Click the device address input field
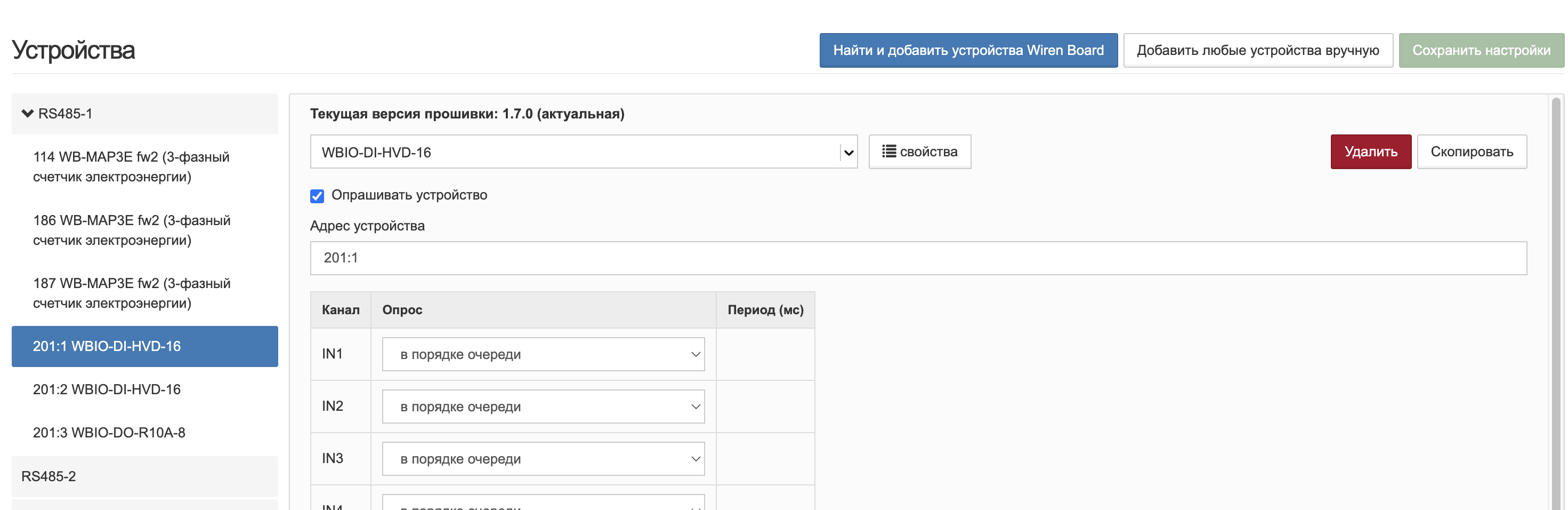1568x510 pixels. (x=918, y=258)
